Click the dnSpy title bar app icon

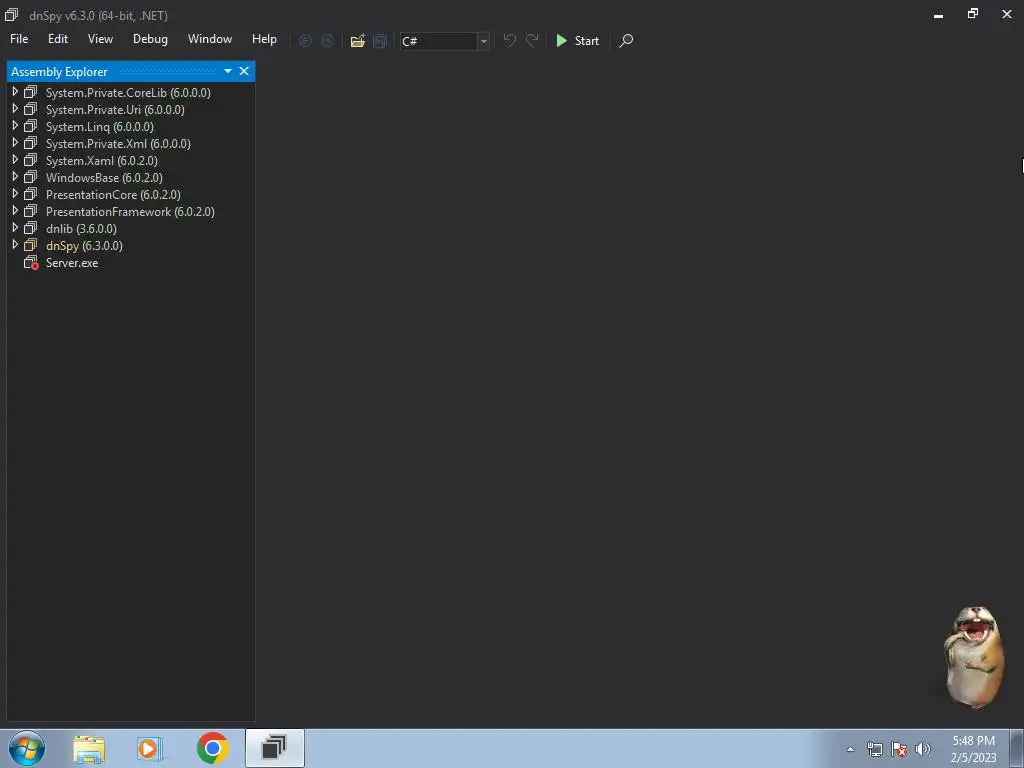[11, 14]
